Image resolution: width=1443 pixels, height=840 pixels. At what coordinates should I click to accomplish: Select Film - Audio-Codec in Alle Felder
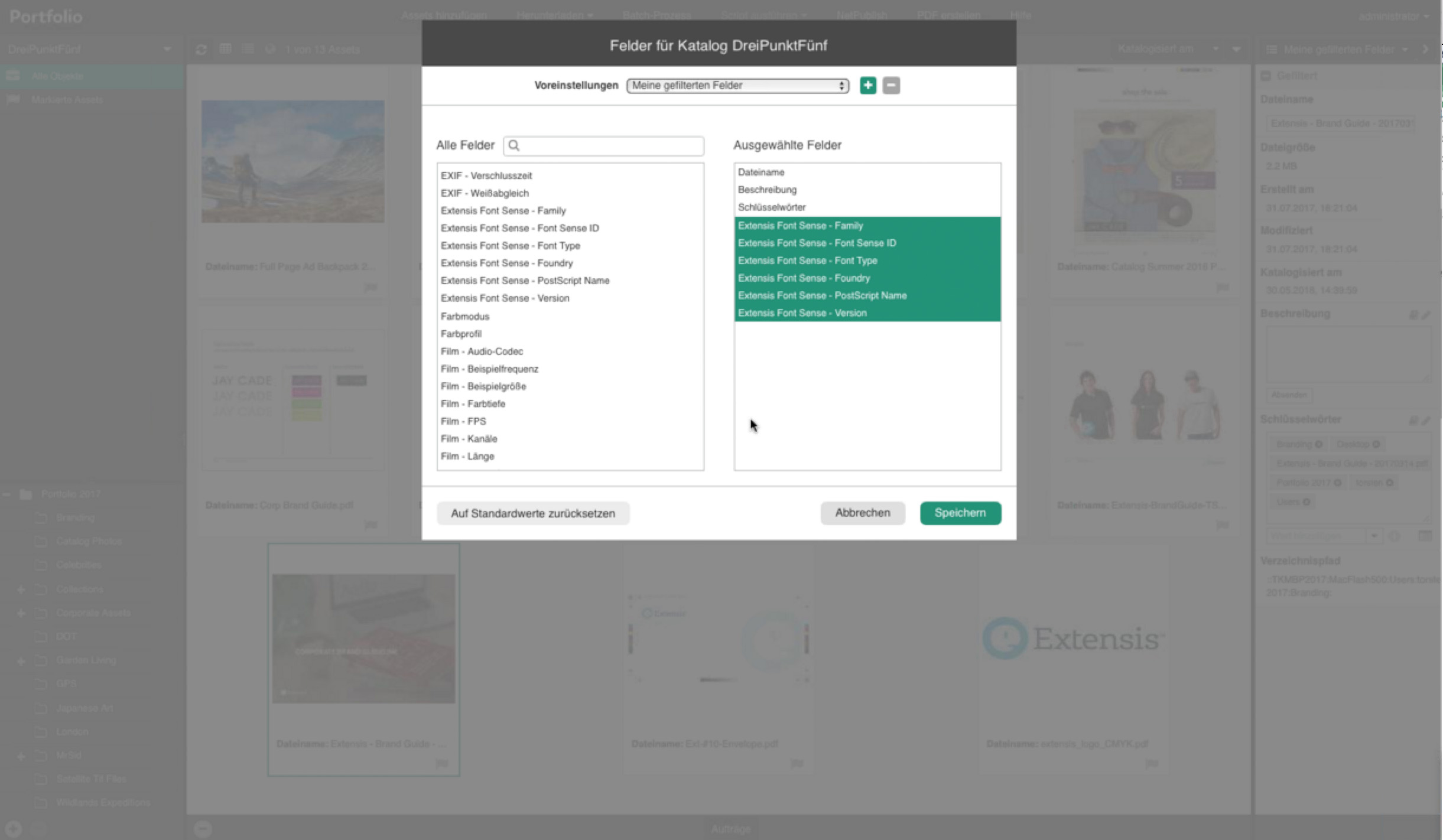tap(570, 351)
